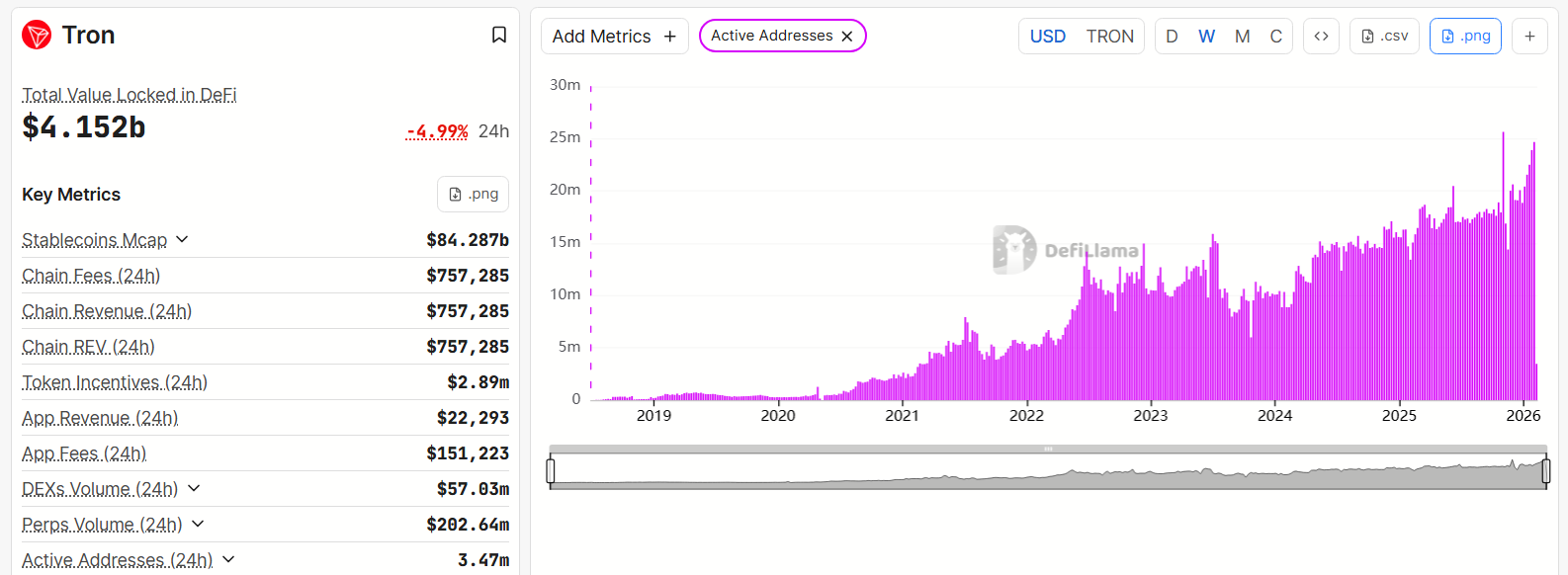Select the monthly M interval
The height and width of the screenshot is (575, 1568).
coord(1242,37)
